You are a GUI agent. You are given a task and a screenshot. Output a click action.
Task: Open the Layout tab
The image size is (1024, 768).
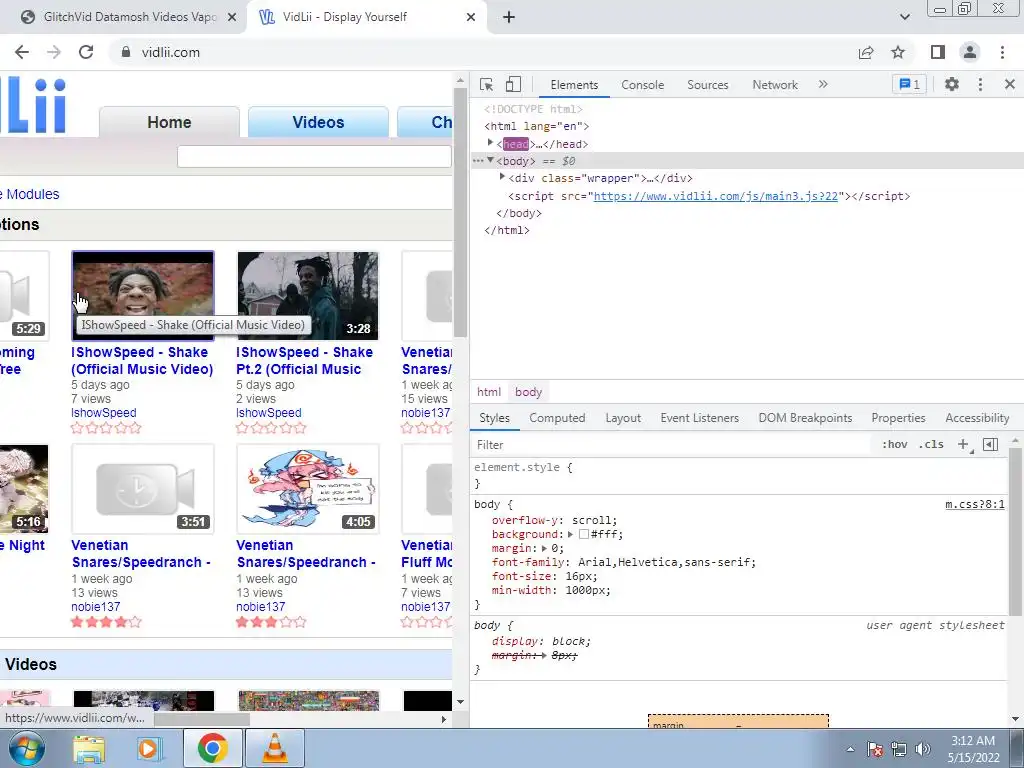(x=623, y=418)
